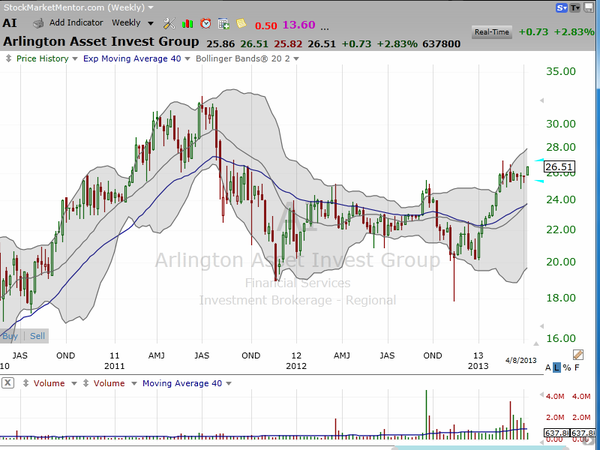Click the Real-Time button
The image size is (600, 450).
pyautogui.click(x=492, y=32)
